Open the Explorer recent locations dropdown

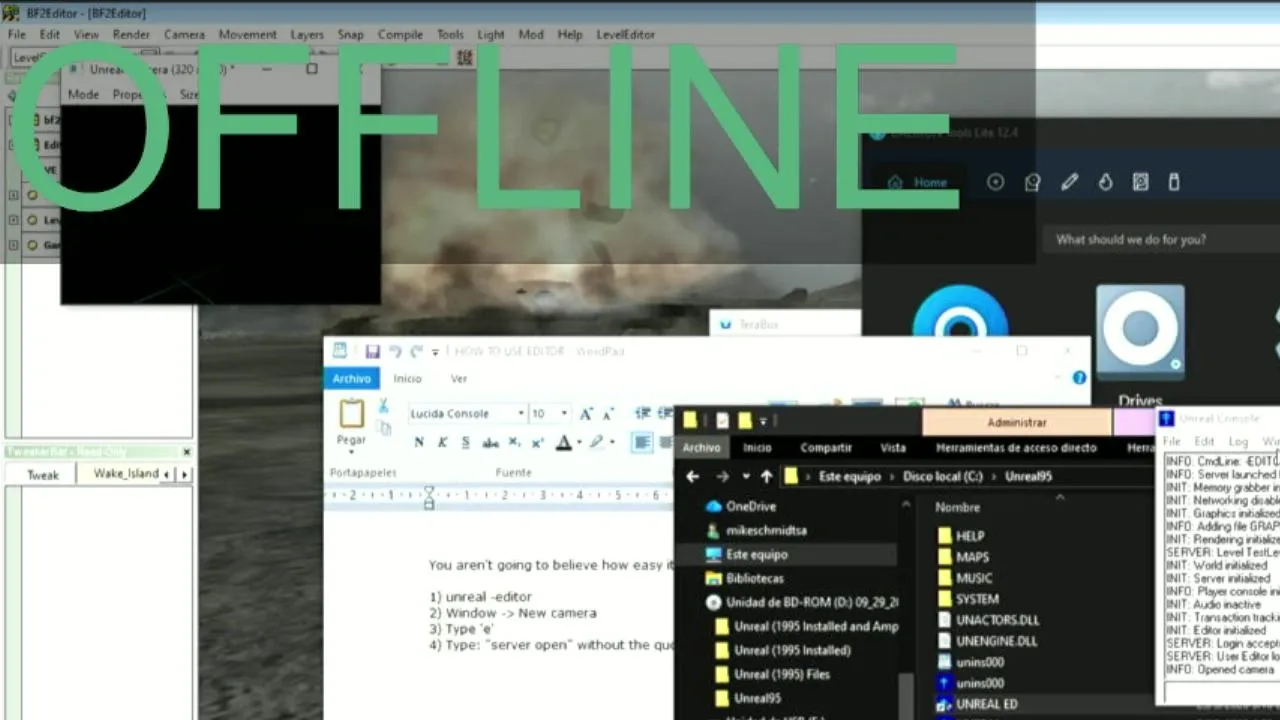click(x=746, y=478)
